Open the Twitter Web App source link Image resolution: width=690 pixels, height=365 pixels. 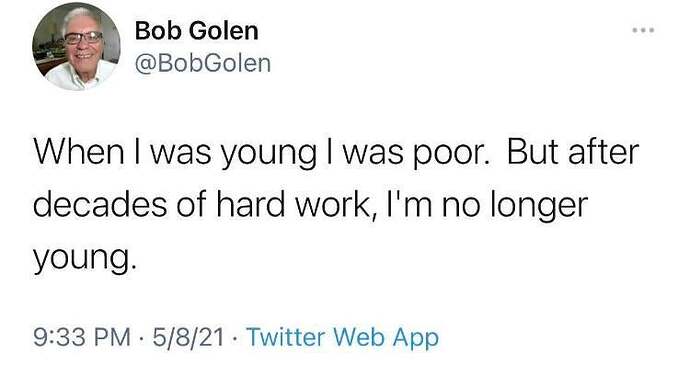coord(342,338)
